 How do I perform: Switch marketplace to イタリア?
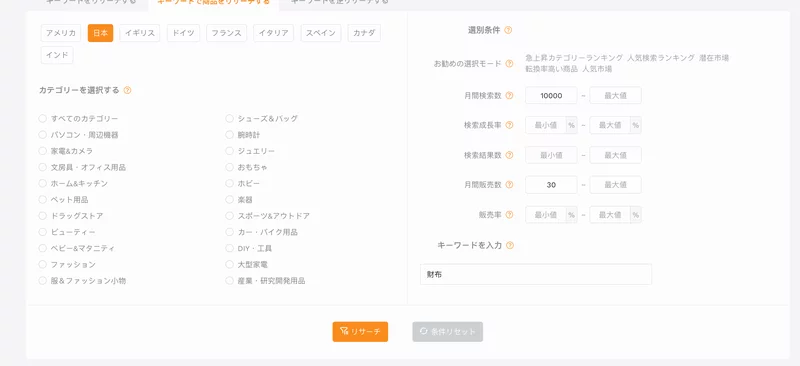(x=273, y=33)
